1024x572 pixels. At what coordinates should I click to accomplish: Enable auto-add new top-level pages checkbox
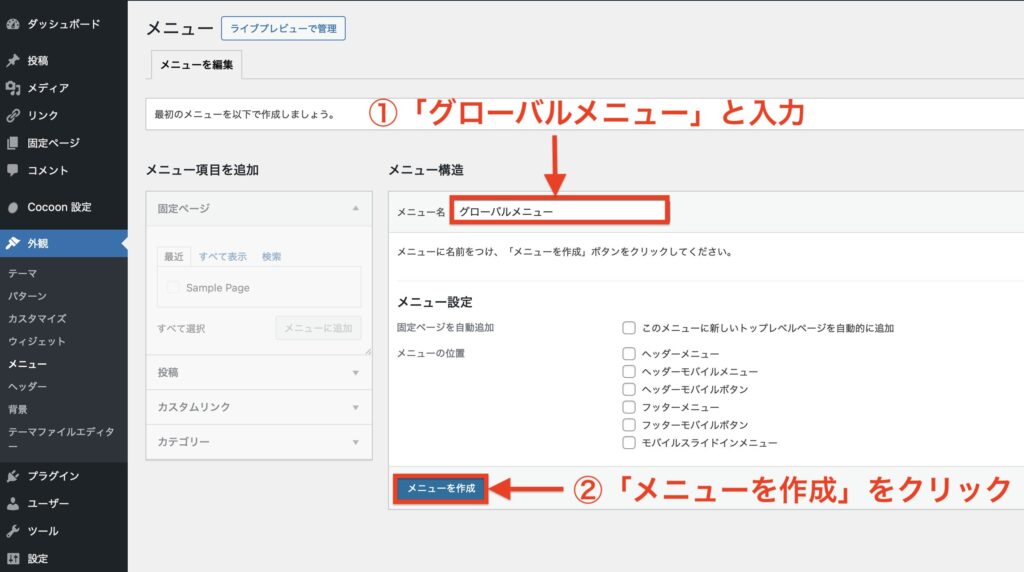pos(629,328)
